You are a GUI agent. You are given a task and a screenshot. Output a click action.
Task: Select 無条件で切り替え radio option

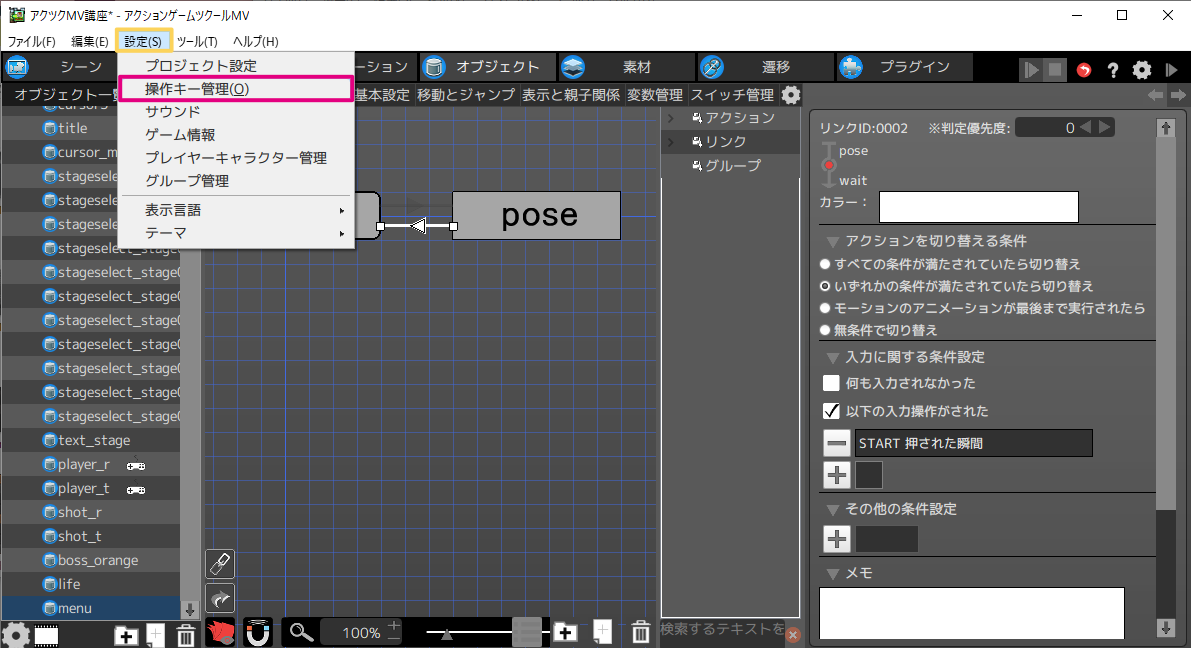point(825,330)
